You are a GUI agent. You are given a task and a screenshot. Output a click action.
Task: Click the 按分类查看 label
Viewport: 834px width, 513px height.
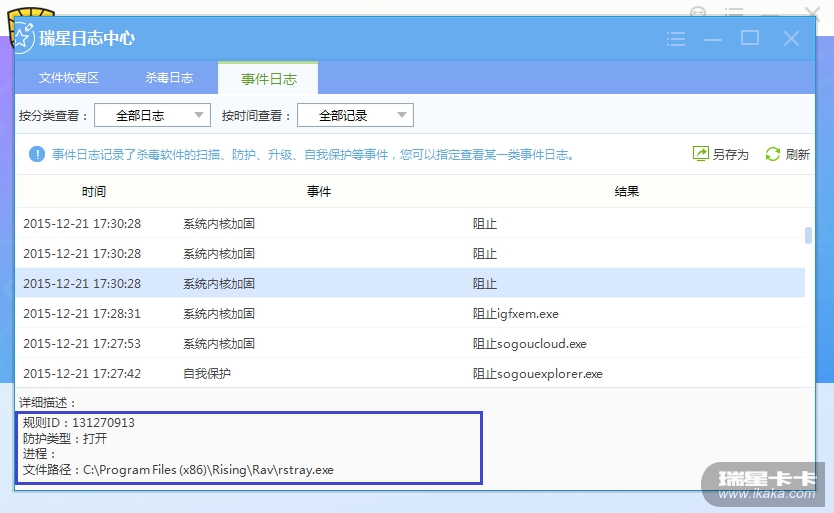[x=53, y=115]
